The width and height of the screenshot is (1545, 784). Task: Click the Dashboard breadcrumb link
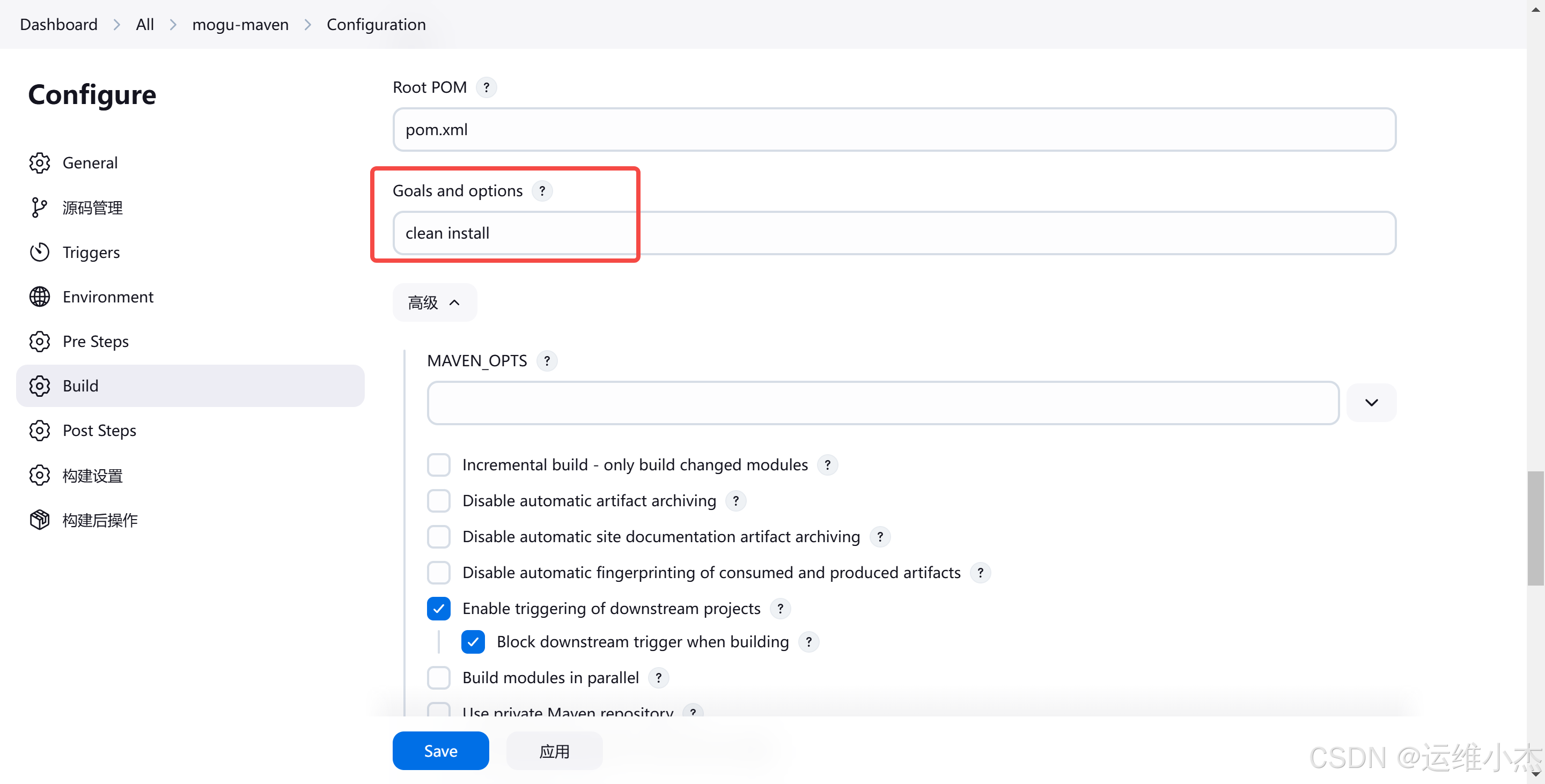[x=58, y=25]
